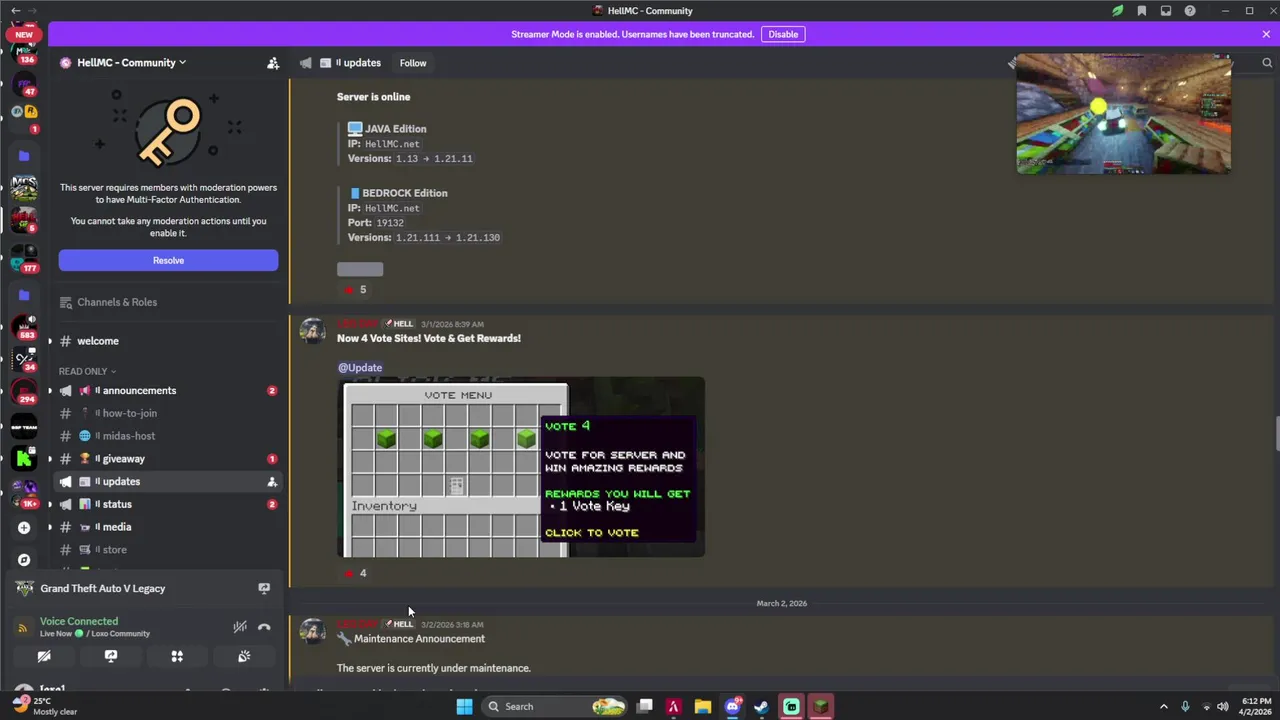This screenshot has height=720, width=1280.
Task: Click create invite icon on updates channel
Action: (272, 482)
